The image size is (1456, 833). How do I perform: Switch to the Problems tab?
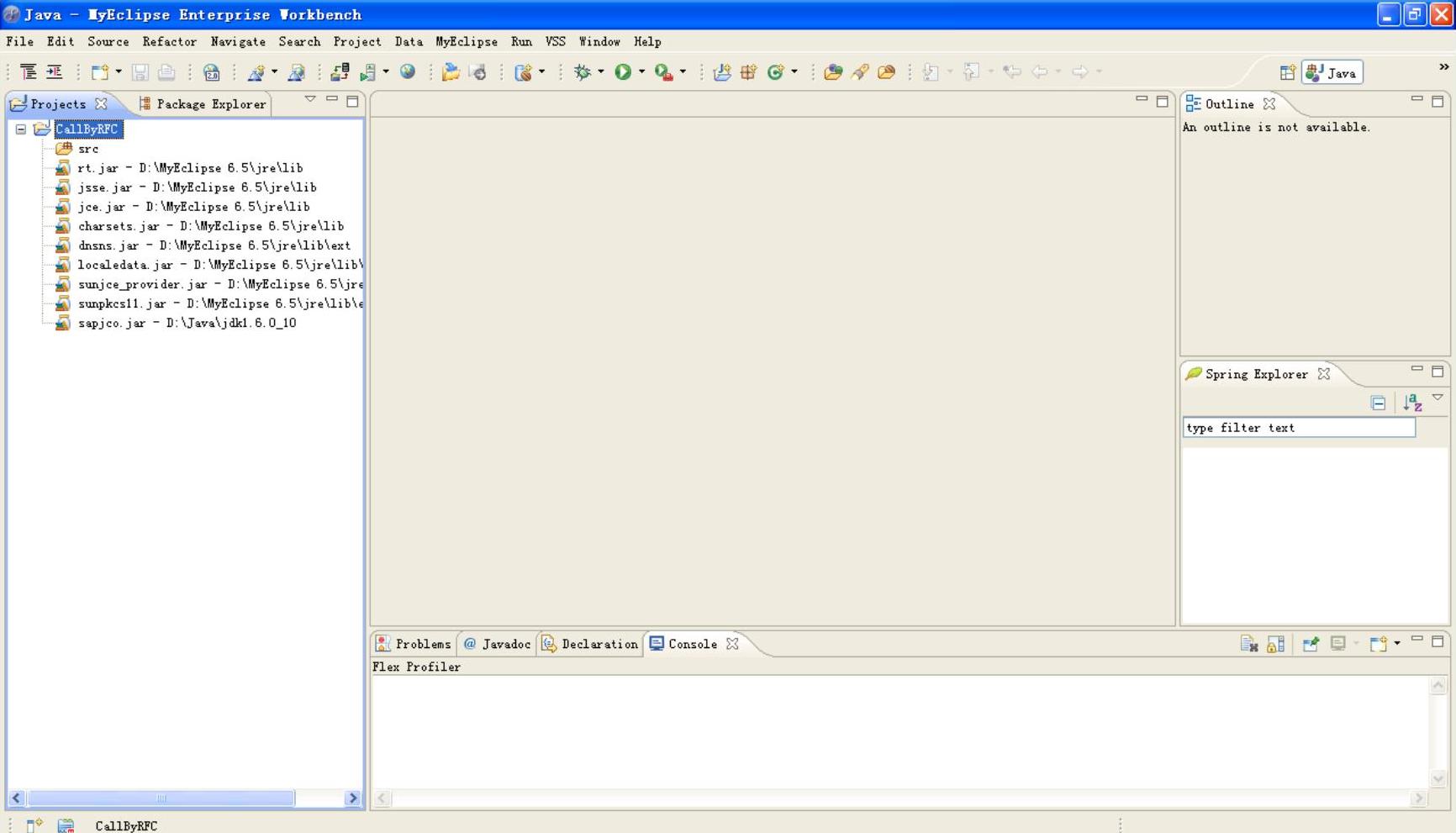tap(414, 644)
